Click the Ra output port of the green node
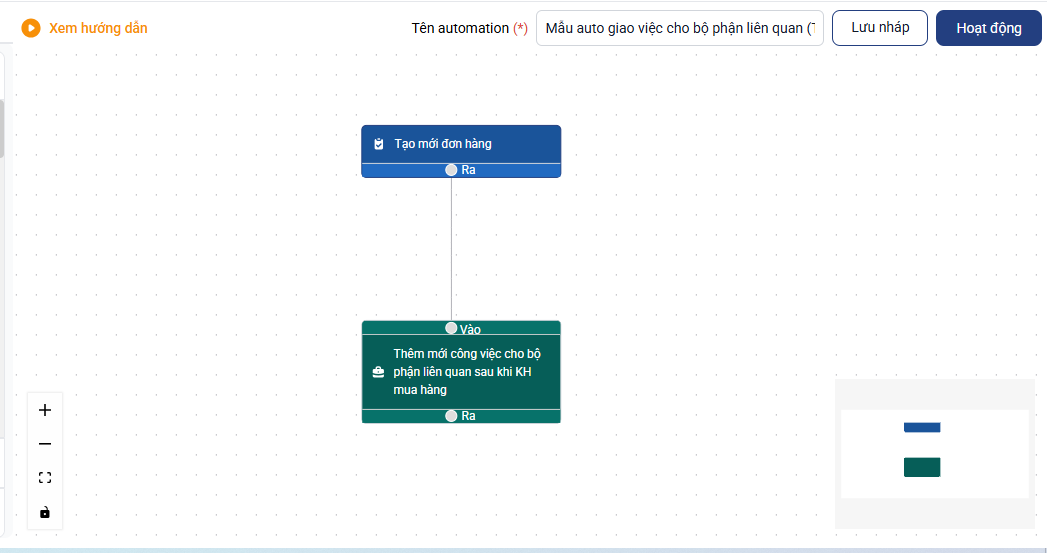The height and width of the screenshot is (553, 1047). click(x=452, y=415)
